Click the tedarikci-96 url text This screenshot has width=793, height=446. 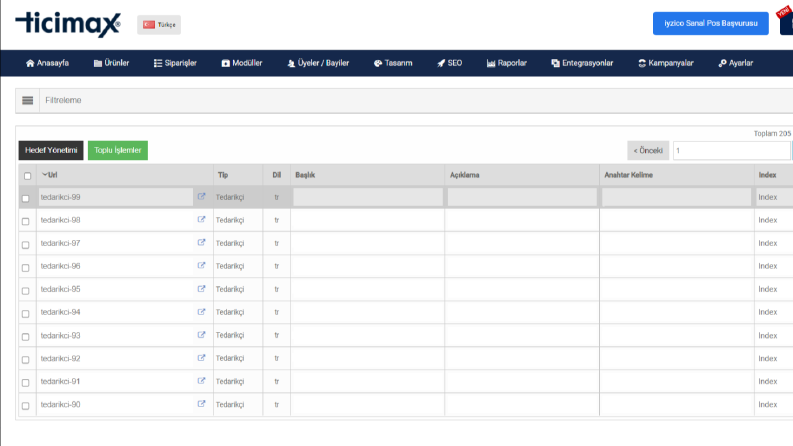60,266
